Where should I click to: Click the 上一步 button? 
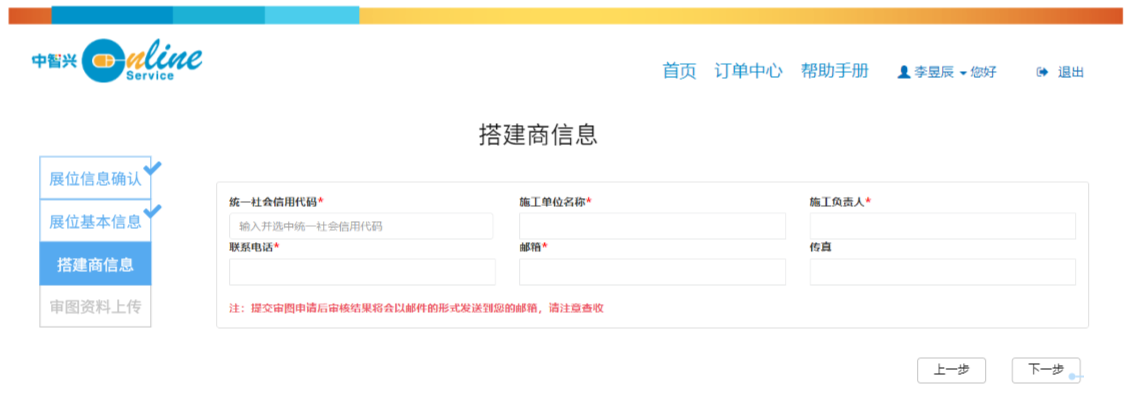(951, 370)
